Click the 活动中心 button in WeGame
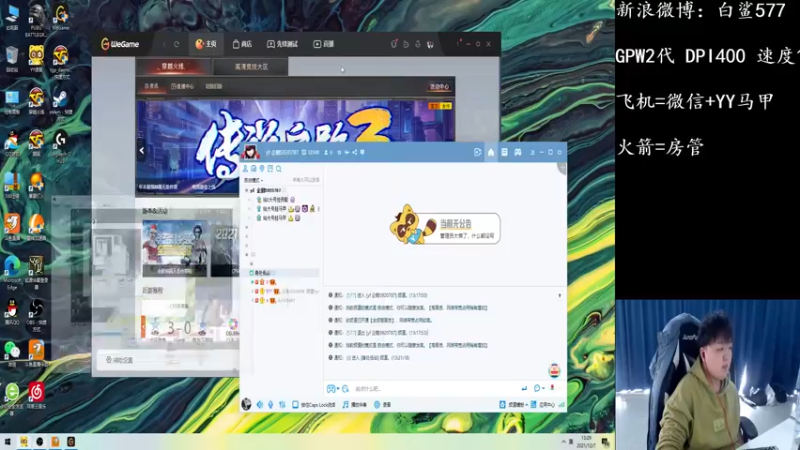800x450 pixels. [x=439, y=87]
